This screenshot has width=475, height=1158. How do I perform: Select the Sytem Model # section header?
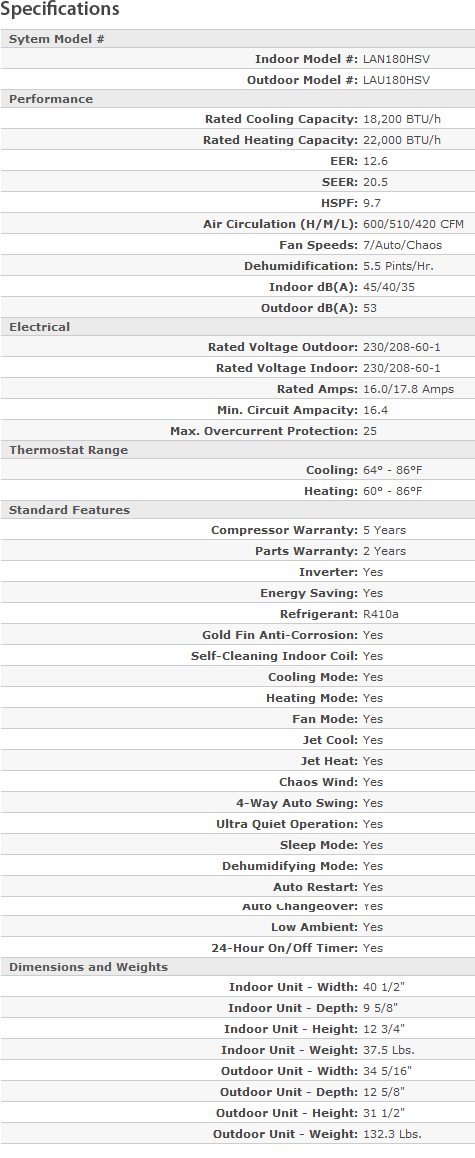point(237,39)
